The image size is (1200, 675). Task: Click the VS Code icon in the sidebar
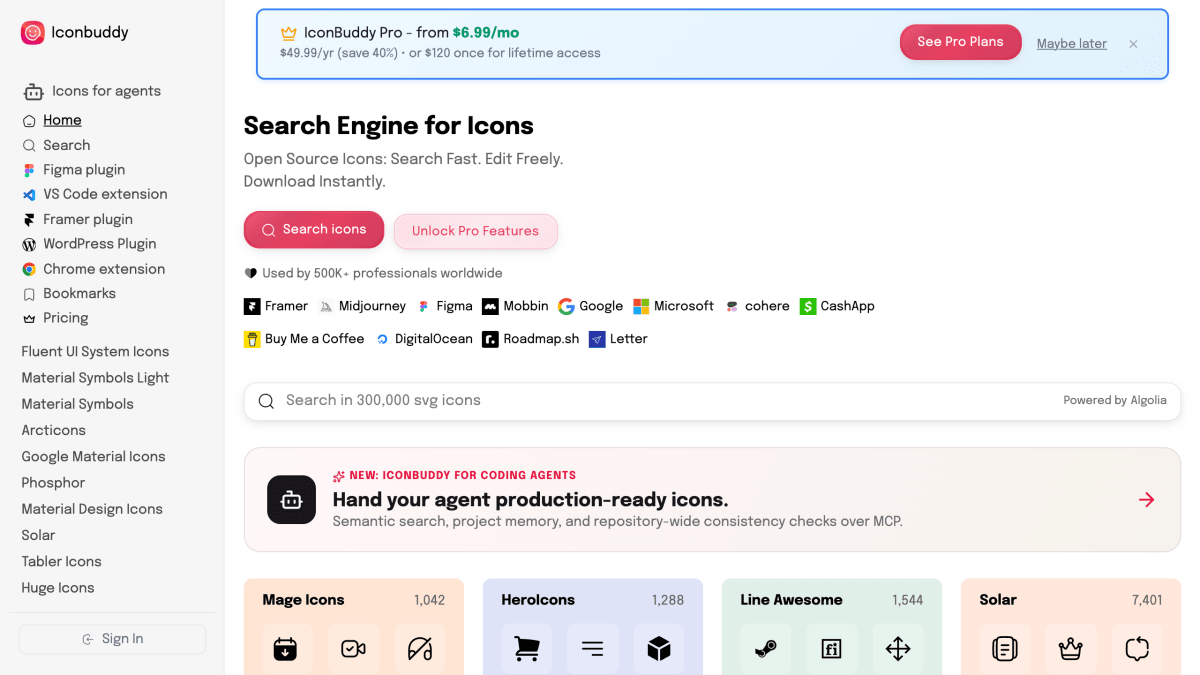point(29,195)
